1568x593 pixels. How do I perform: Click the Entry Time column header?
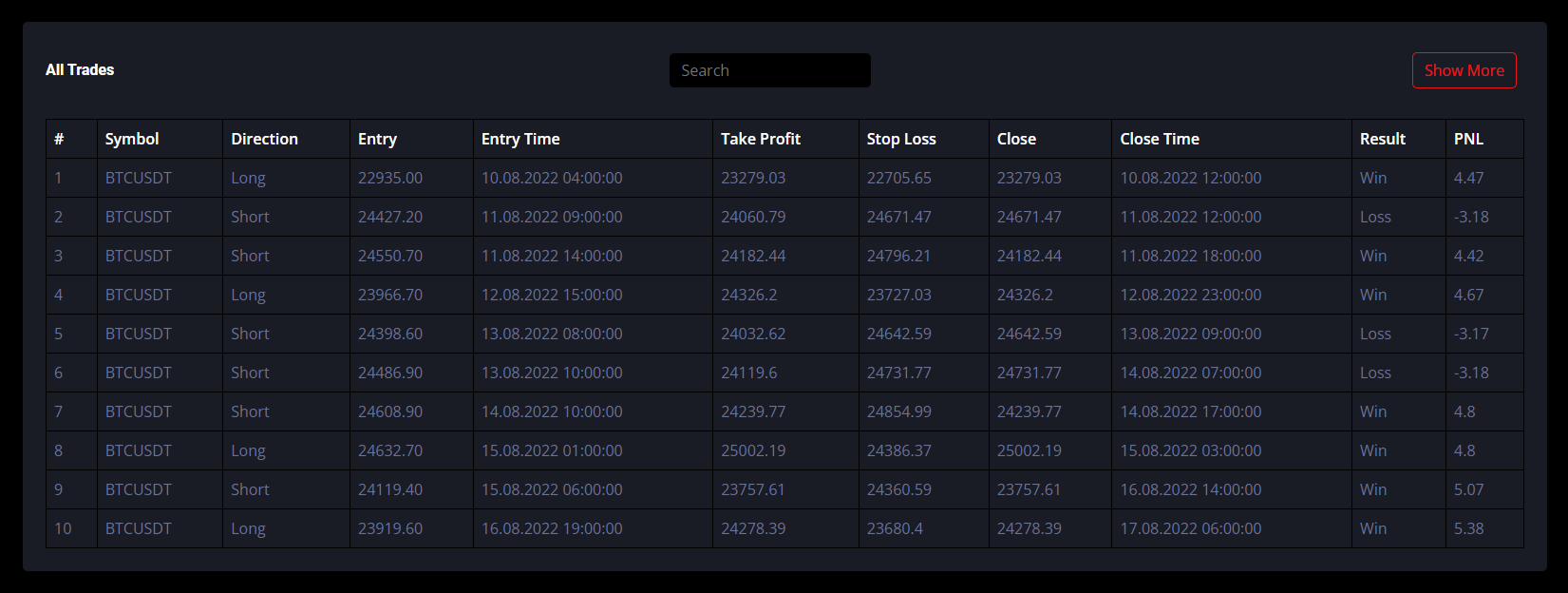point(520,139)
